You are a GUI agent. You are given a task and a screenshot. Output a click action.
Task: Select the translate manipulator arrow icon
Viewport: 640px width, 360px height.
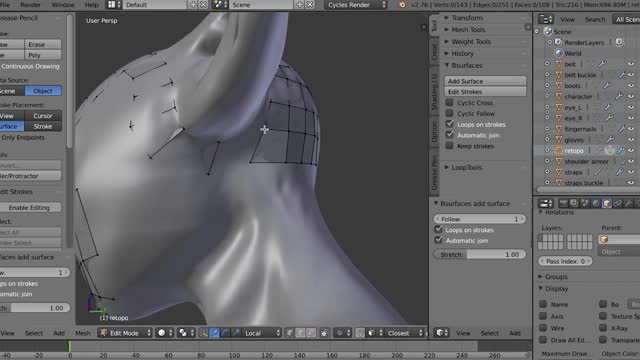coord(214,333)
